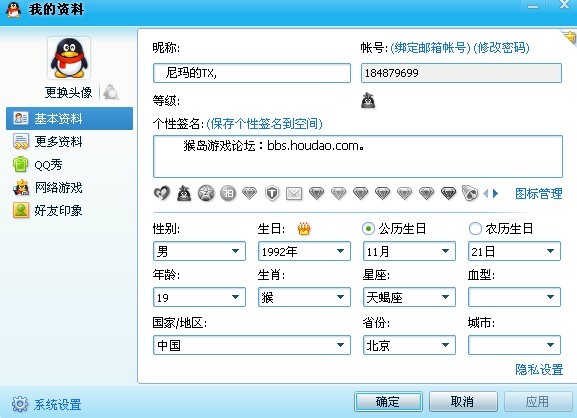Click the birthday cake crown icon beside 生日

[304, 229]
